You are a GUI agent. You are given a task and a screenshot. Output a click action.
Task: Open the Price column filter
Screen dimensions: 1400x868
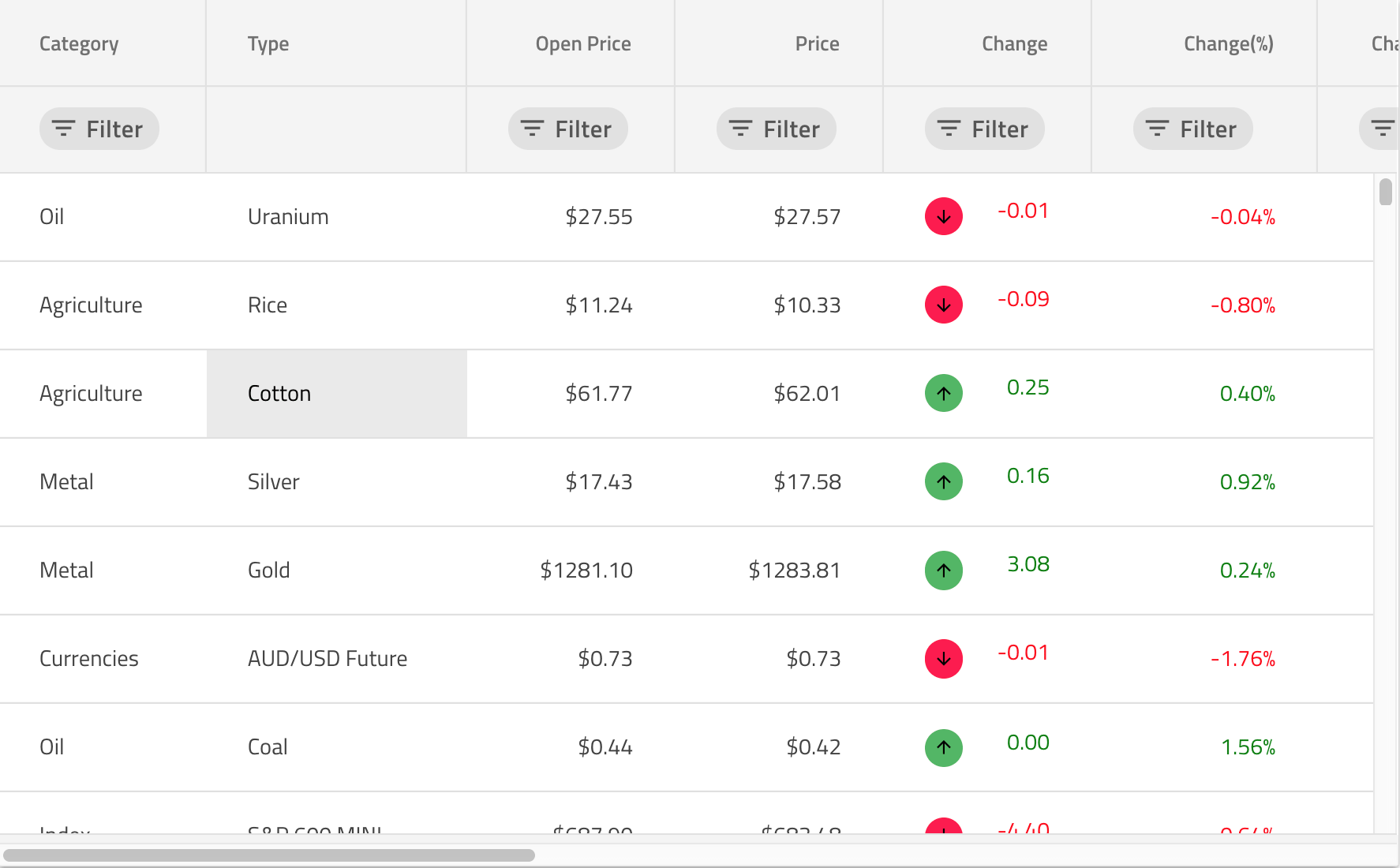pyautogui.click(x=777, y=129)
